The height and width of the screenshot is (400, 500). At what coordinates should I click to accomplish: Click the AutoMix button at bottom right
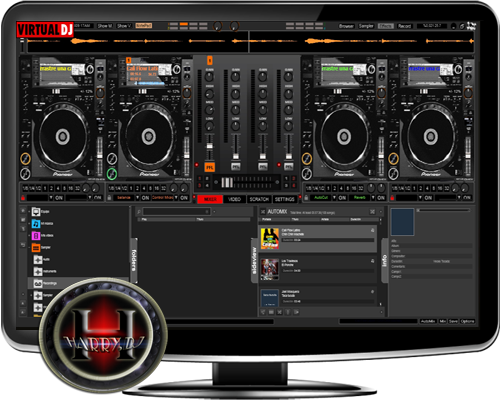[x=428, y=321]
